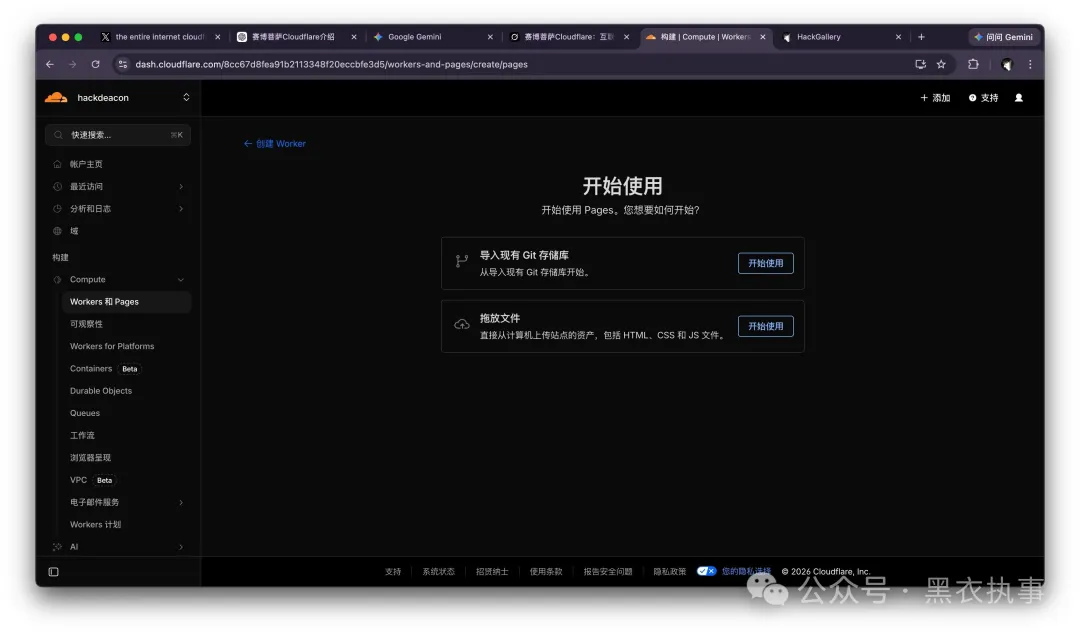The image size is (1080, 634).
Task: Open Workers for Platforms
Action: click(112, 346)
